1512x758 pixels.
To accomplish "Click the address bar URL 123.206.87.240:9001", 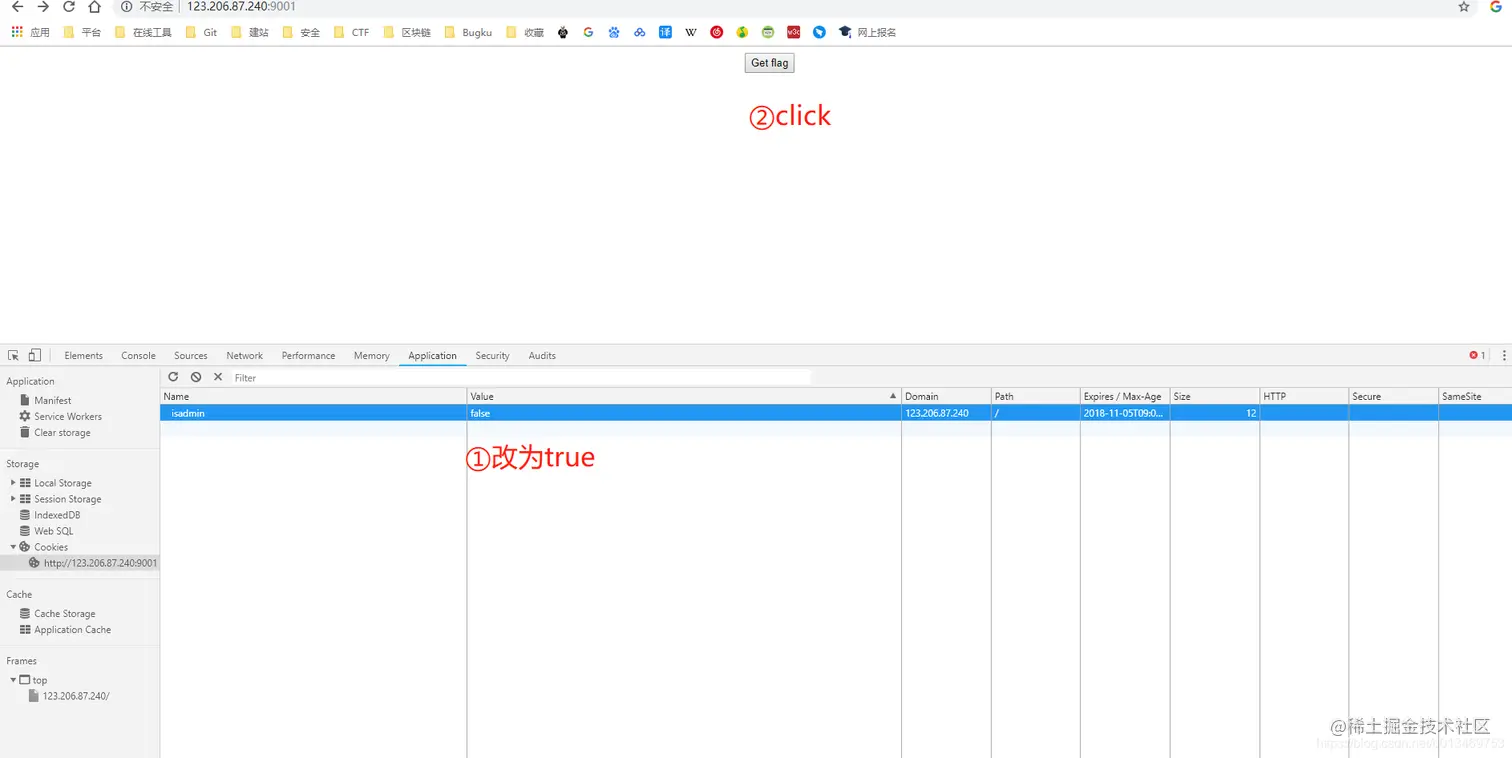I will 241,6.
